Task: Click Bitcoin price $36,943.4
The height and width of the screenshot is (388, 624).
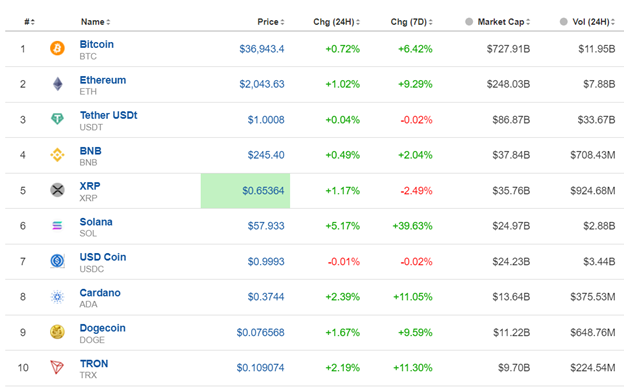Action: coord(261,49)
